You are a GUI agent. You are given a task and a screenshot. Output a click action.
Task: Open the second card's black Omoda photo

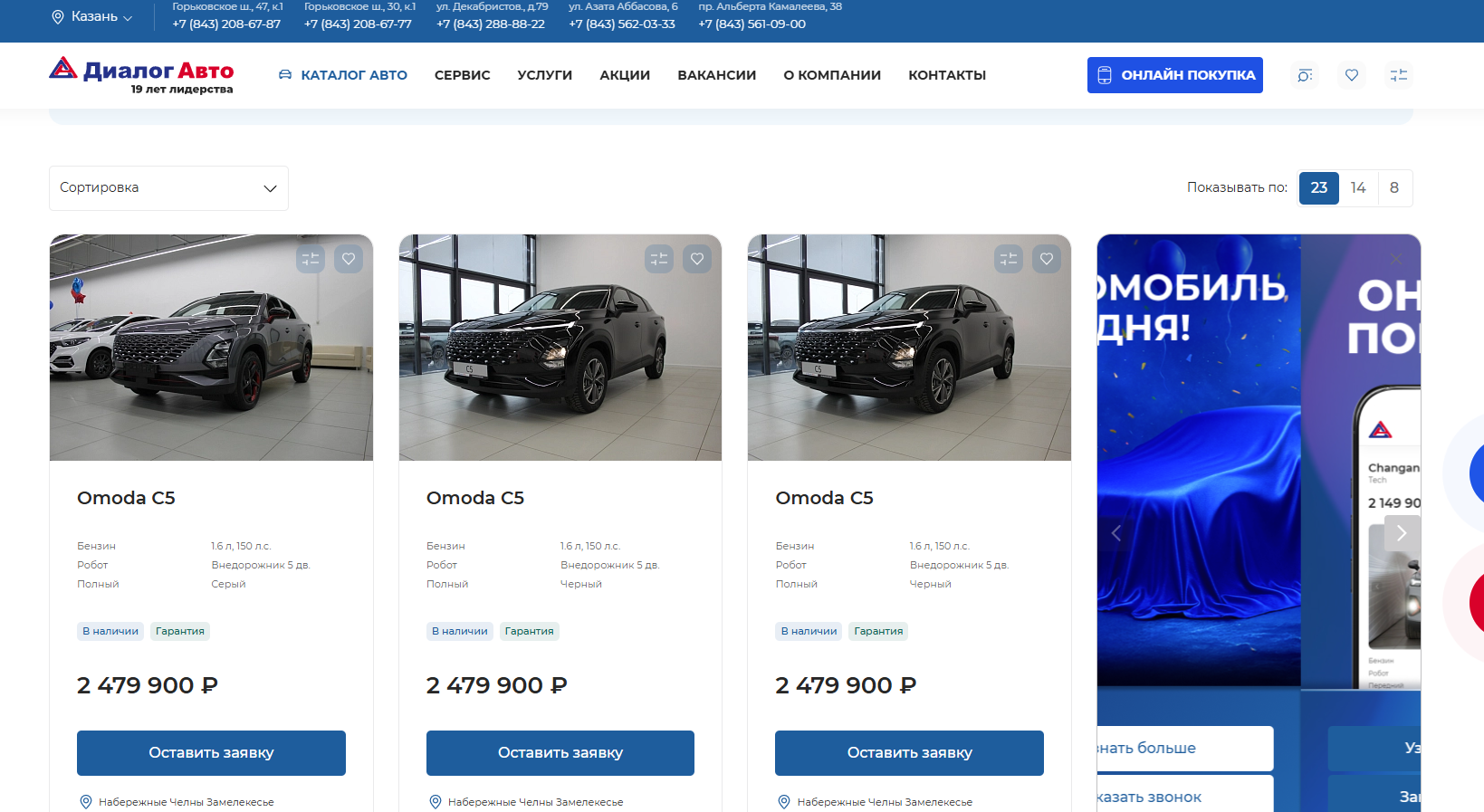[560, 348]
